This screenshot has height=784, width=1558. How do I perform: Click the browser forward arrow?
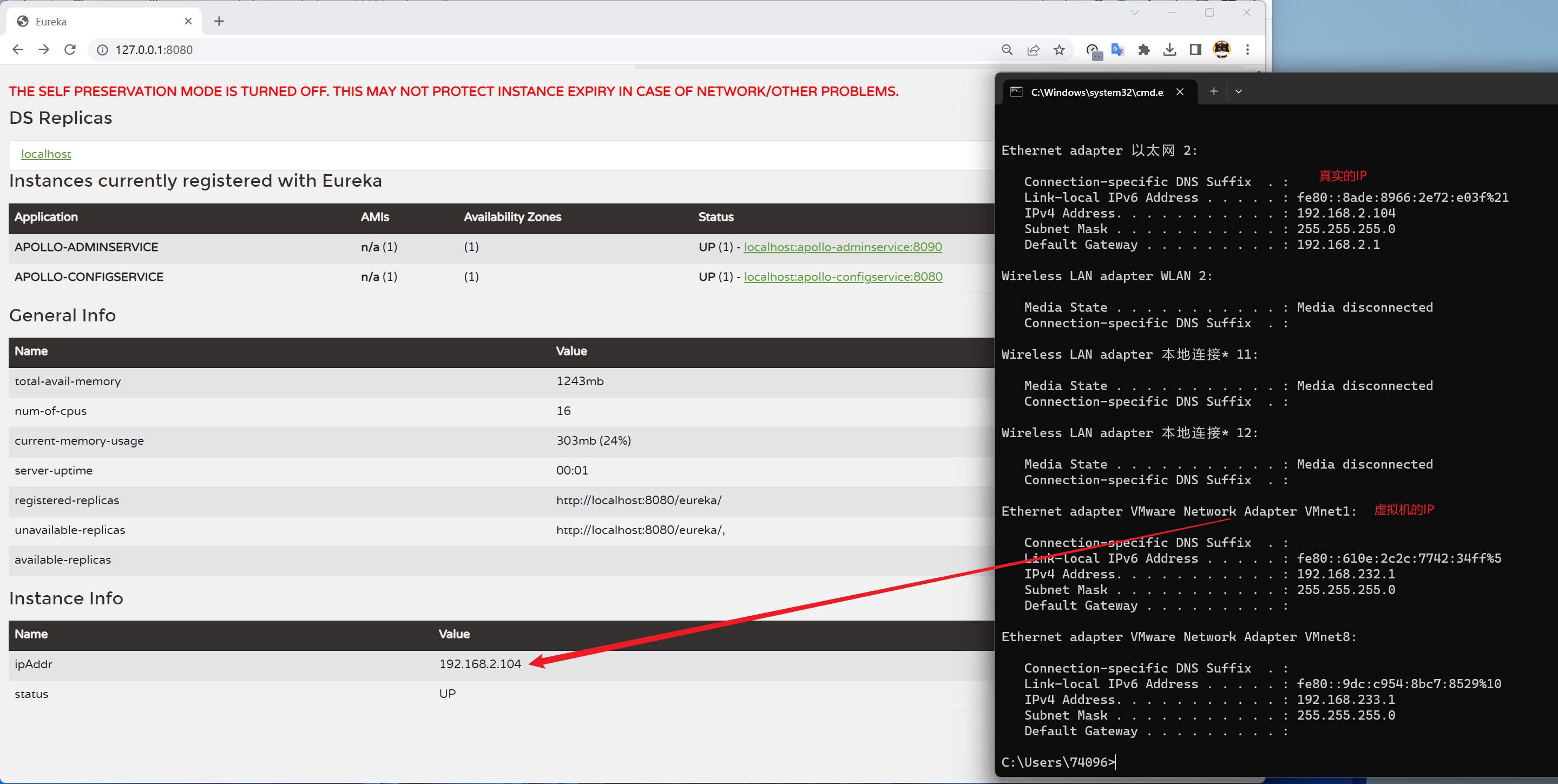click(x=43, y=50)
